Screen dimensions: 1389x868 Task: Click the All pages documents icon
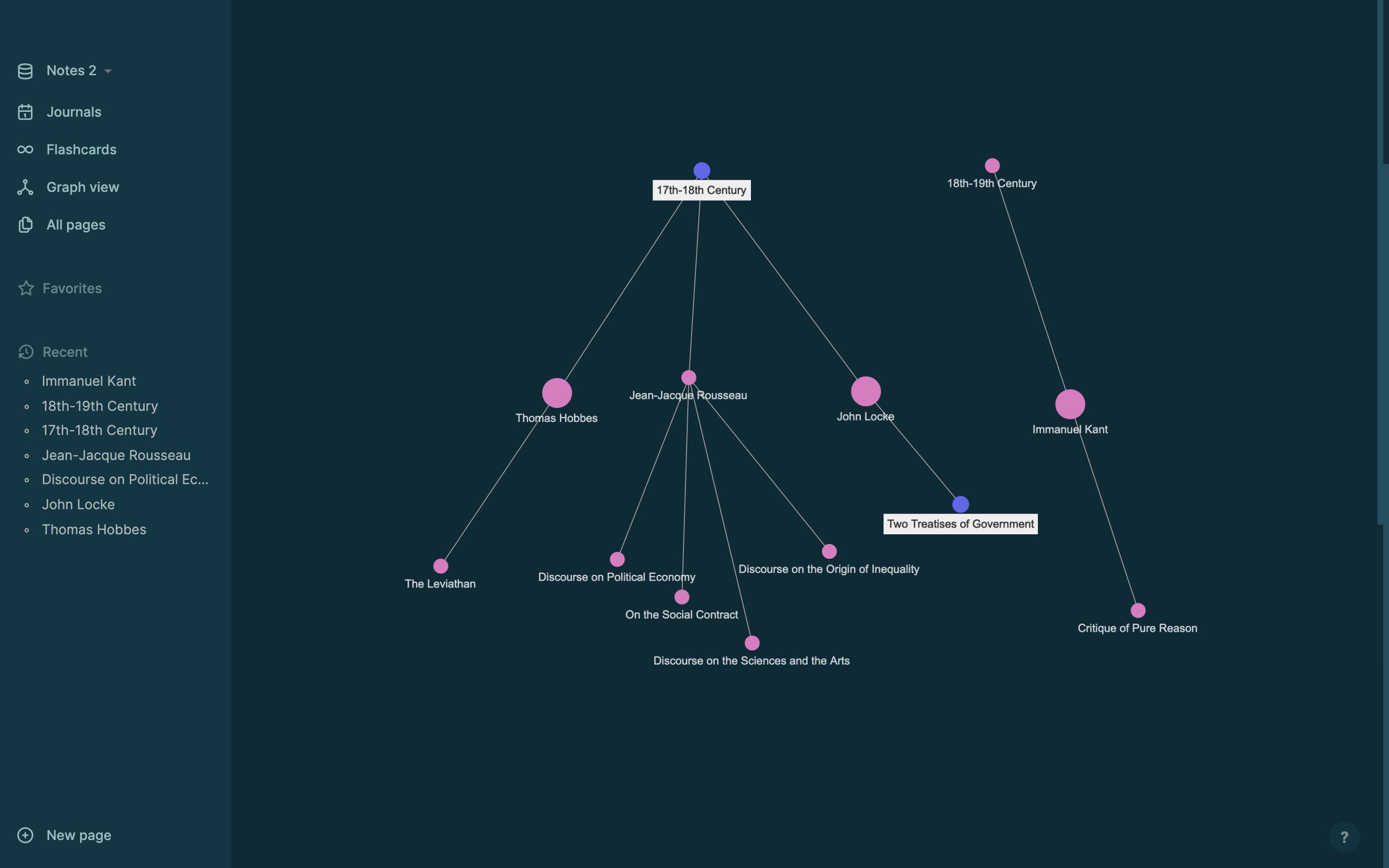tap(25, 225)
